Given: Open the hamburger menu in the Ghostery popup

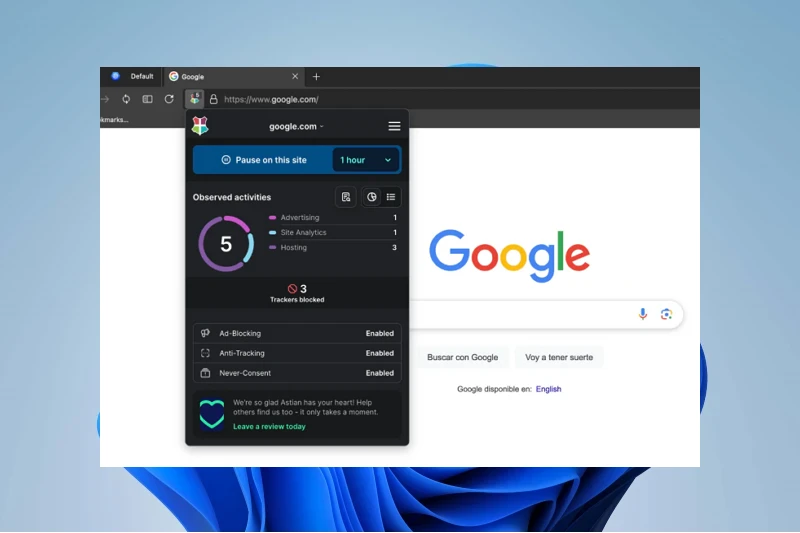Looking at the screenshot, I should coord(394,126).
